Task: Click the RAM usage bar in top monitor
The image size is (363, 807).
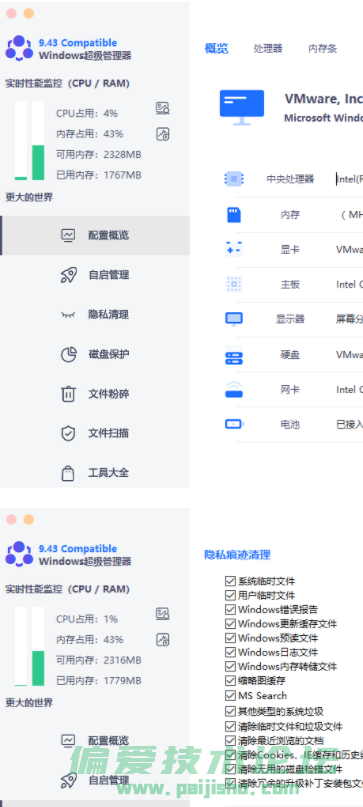Action: 38,141
